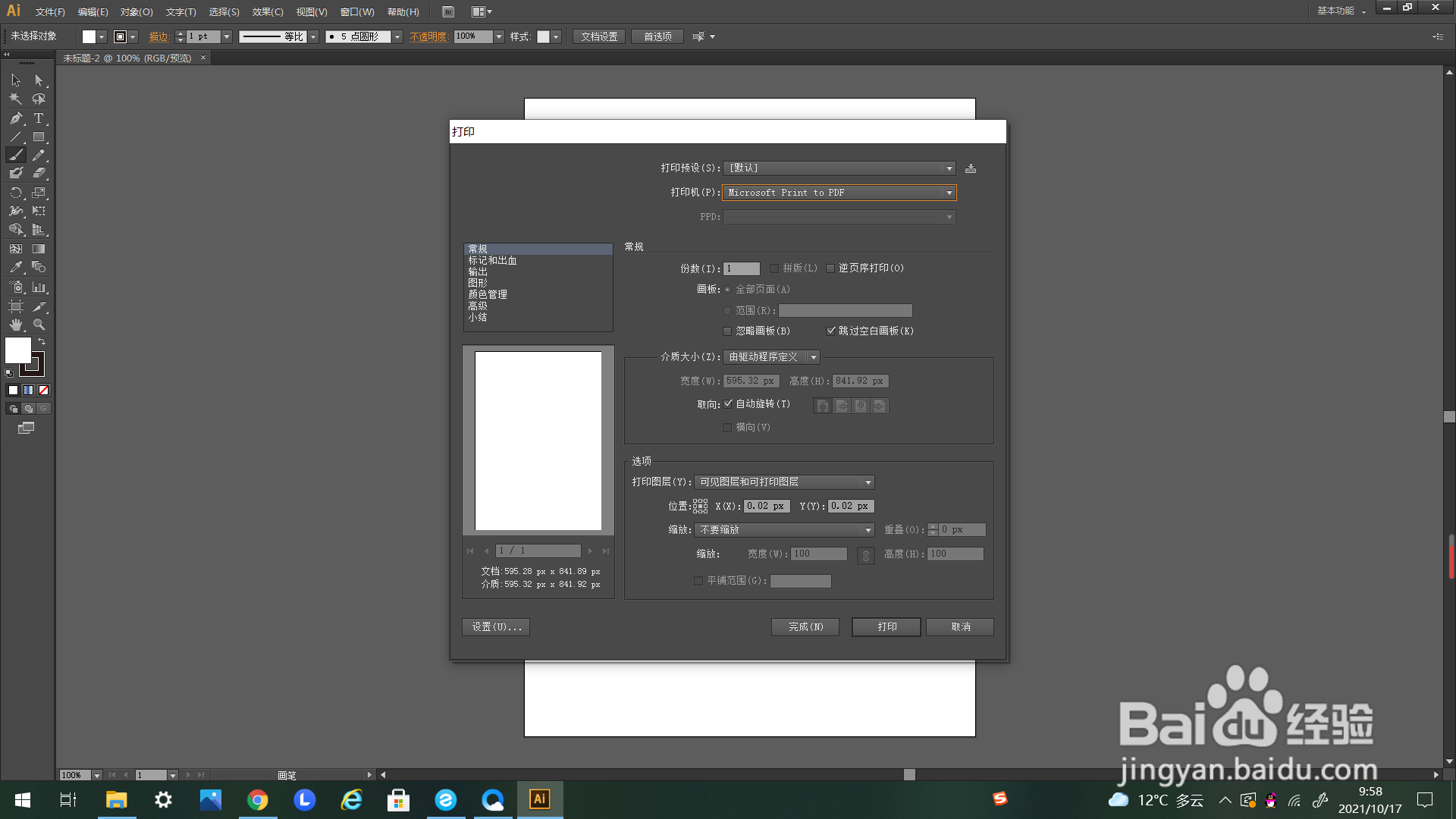
Task: Select the Magic Wand tool
Action: 16,99
